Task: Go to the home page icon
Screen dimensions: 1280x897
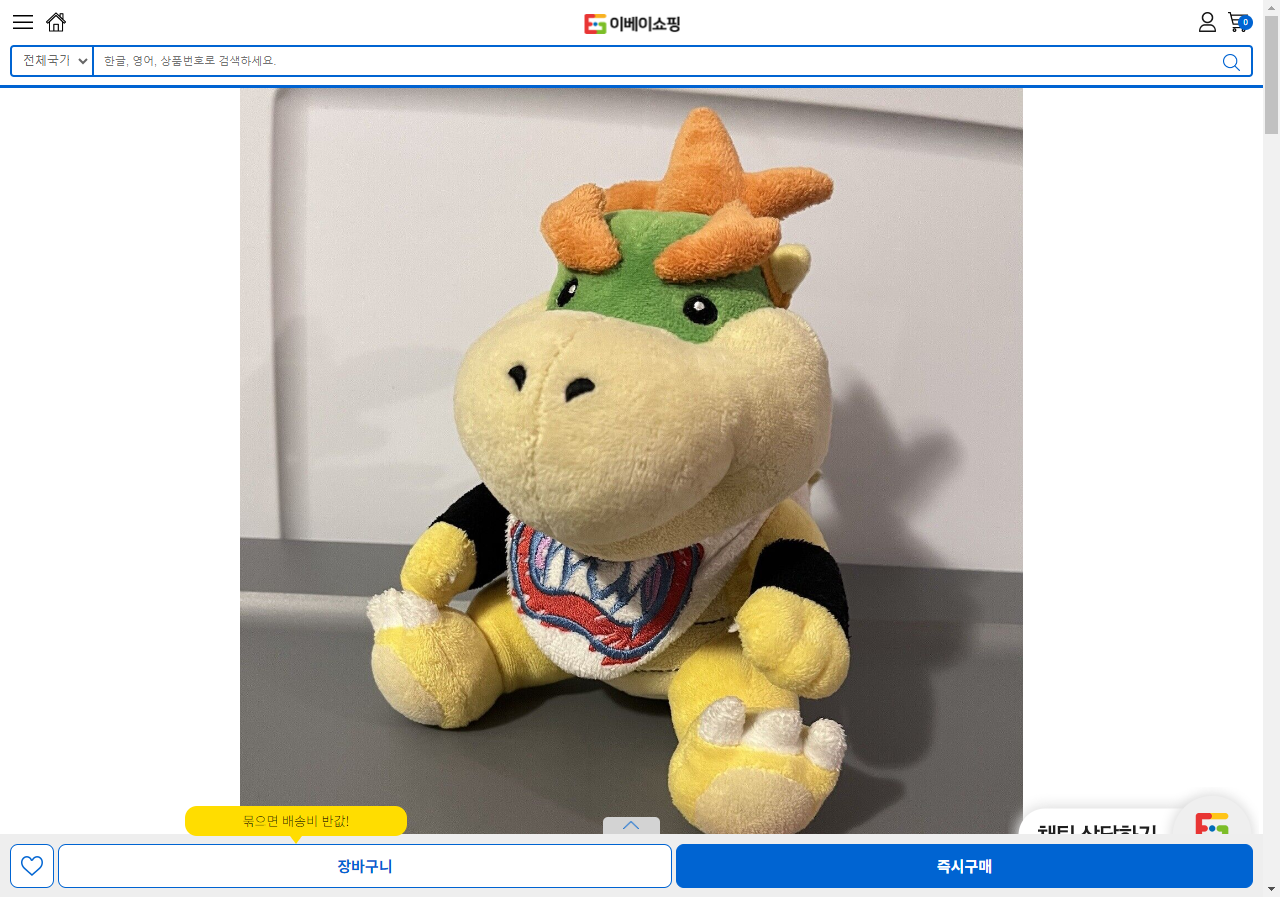Action: click(x=56, y=22)
